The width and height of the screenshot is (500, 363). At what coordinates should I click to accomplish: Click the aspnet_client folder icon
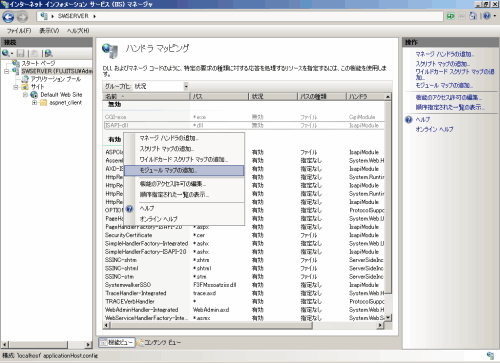43,103
